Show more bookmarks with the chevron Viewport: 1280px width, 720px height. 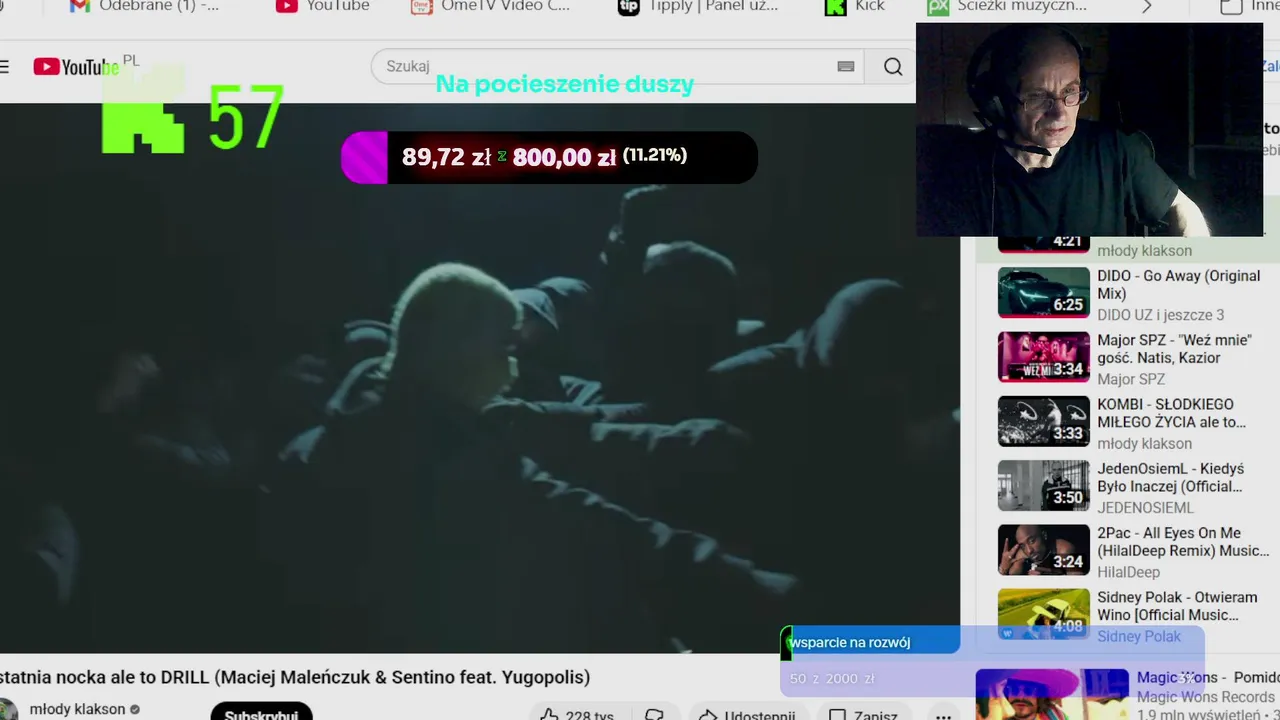[1147, 6]
